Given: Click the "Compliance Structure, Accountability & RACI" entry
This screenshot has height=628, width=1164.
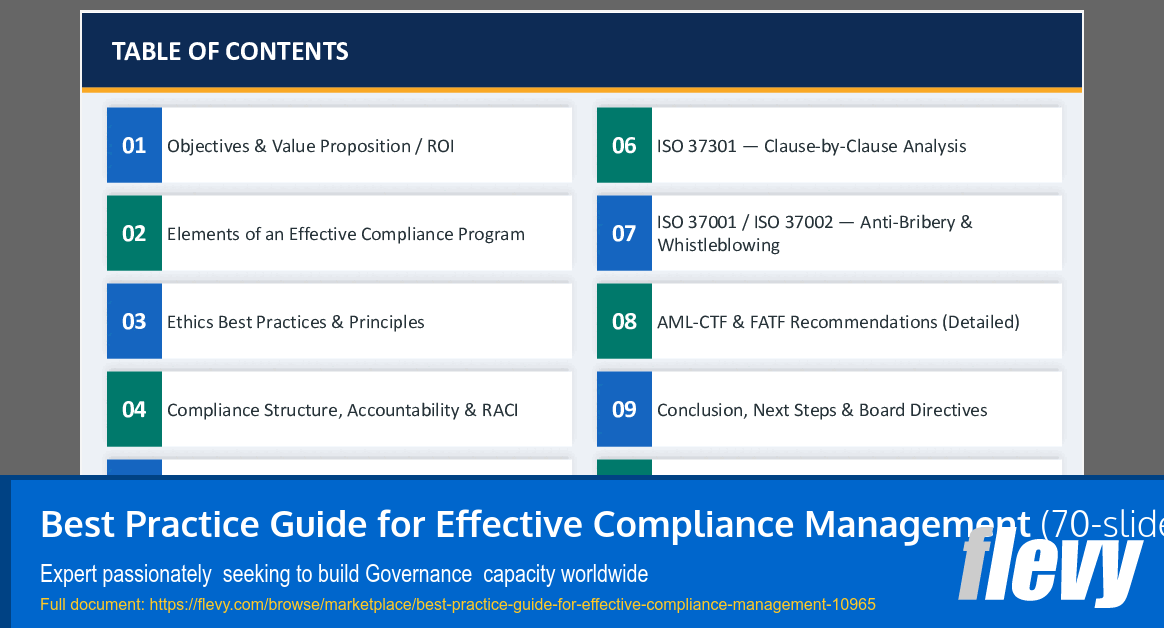Looking at the screenshot, I should tap(343, 409).
